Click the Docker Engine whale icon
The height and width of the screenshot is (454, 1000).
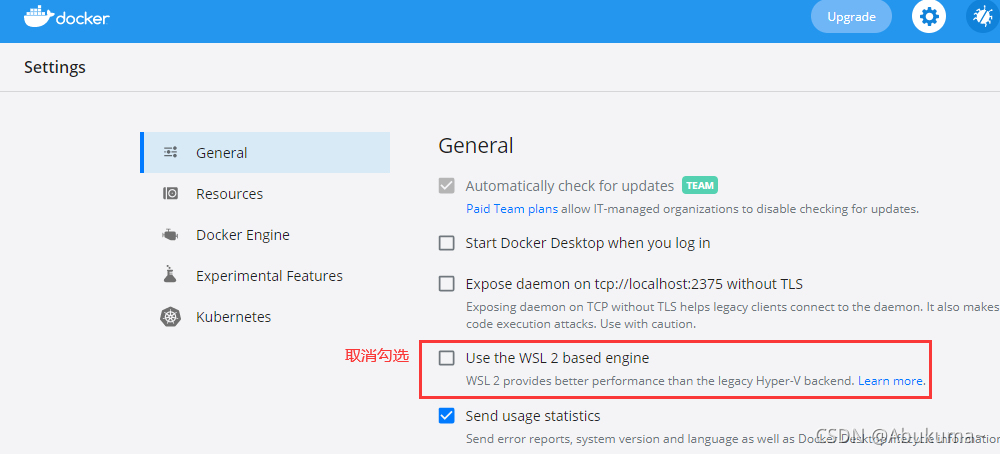(170, 235)
